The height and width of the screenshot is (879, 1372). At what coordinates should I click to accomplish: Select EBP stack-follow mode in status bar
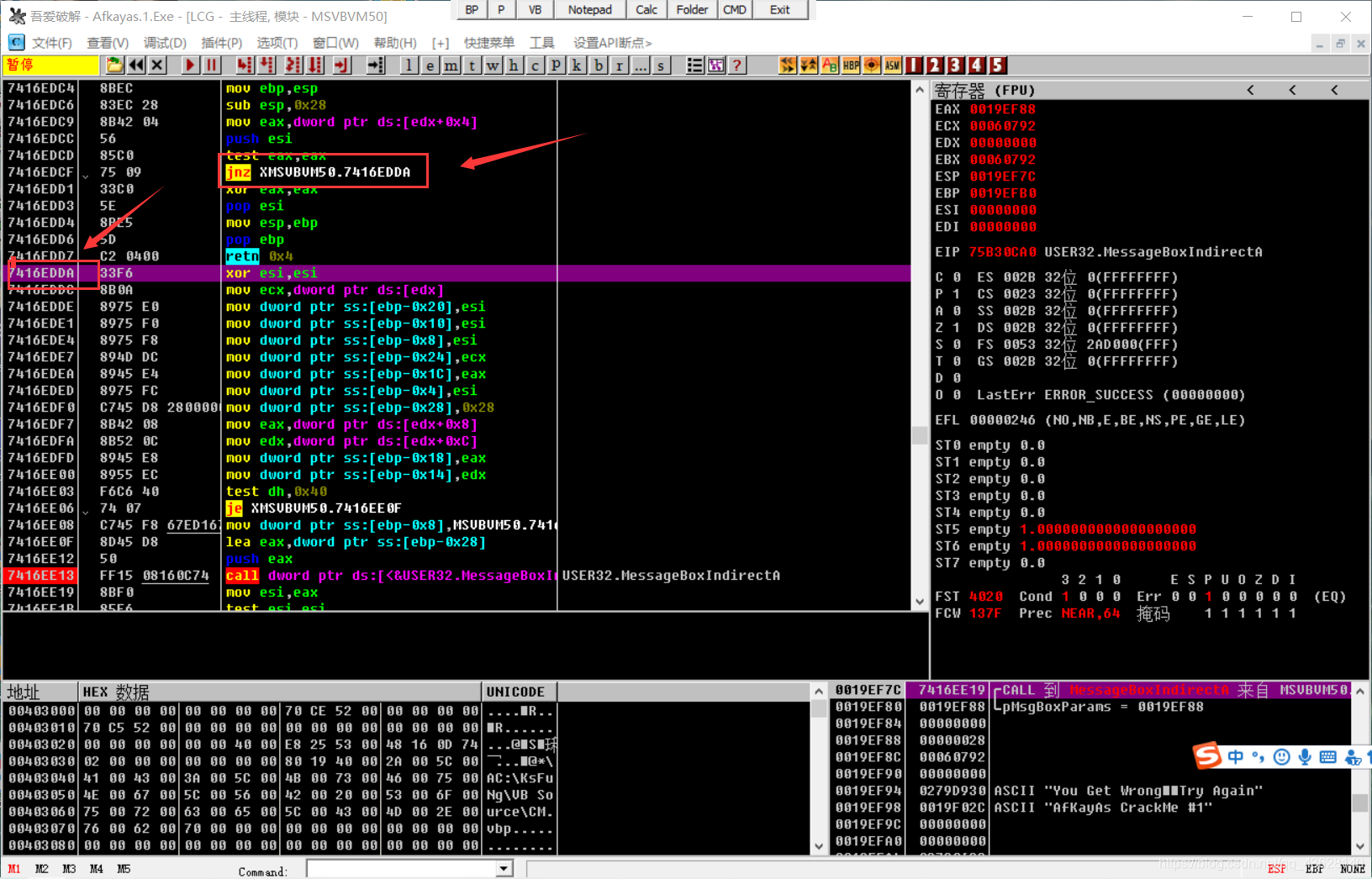point(1314,869)
